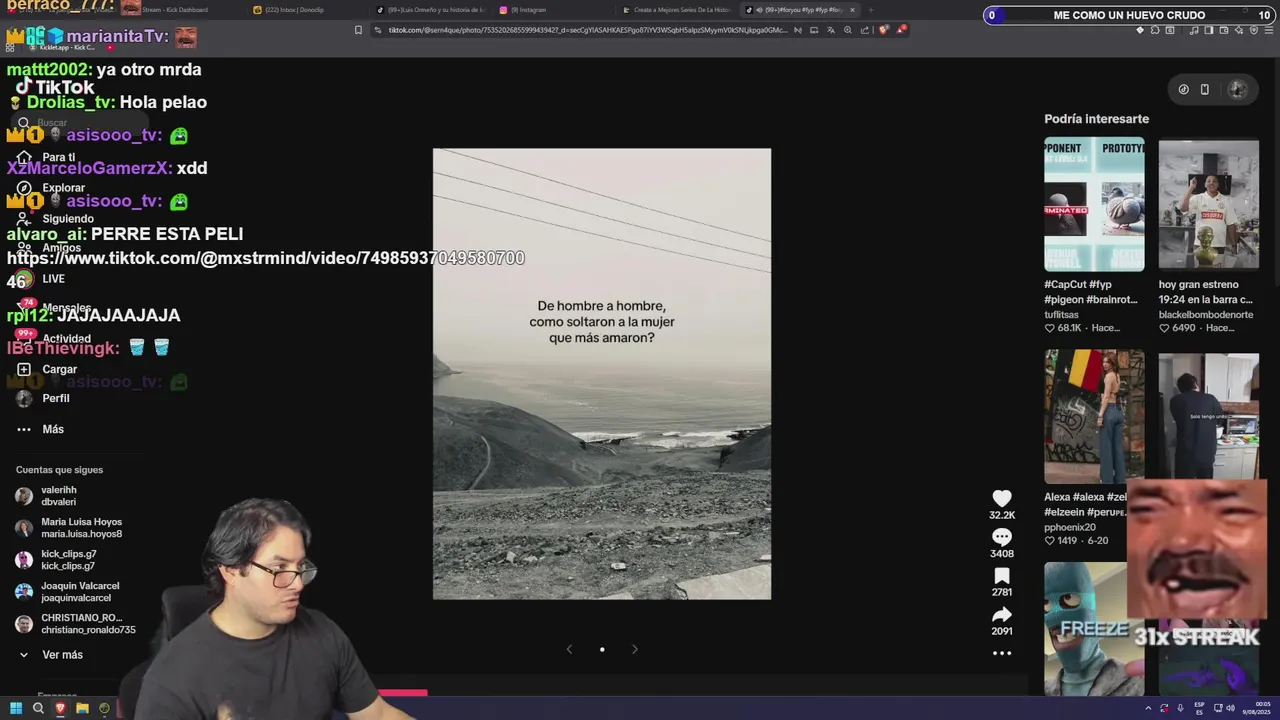The height and width of the screenshot is (720, 1280).
Task: Open blackelbombodenorte author link
Action: [1205, 314]
